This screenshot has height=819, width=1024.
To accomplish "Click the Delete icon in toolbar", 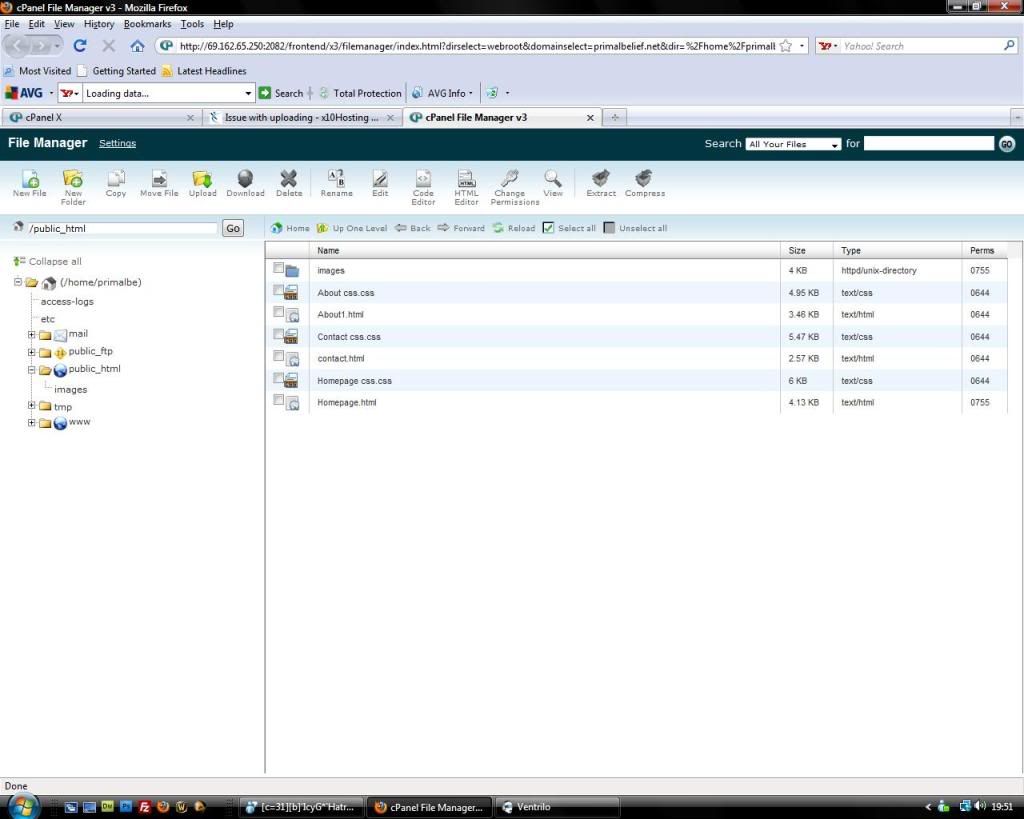I will point(289,181).
